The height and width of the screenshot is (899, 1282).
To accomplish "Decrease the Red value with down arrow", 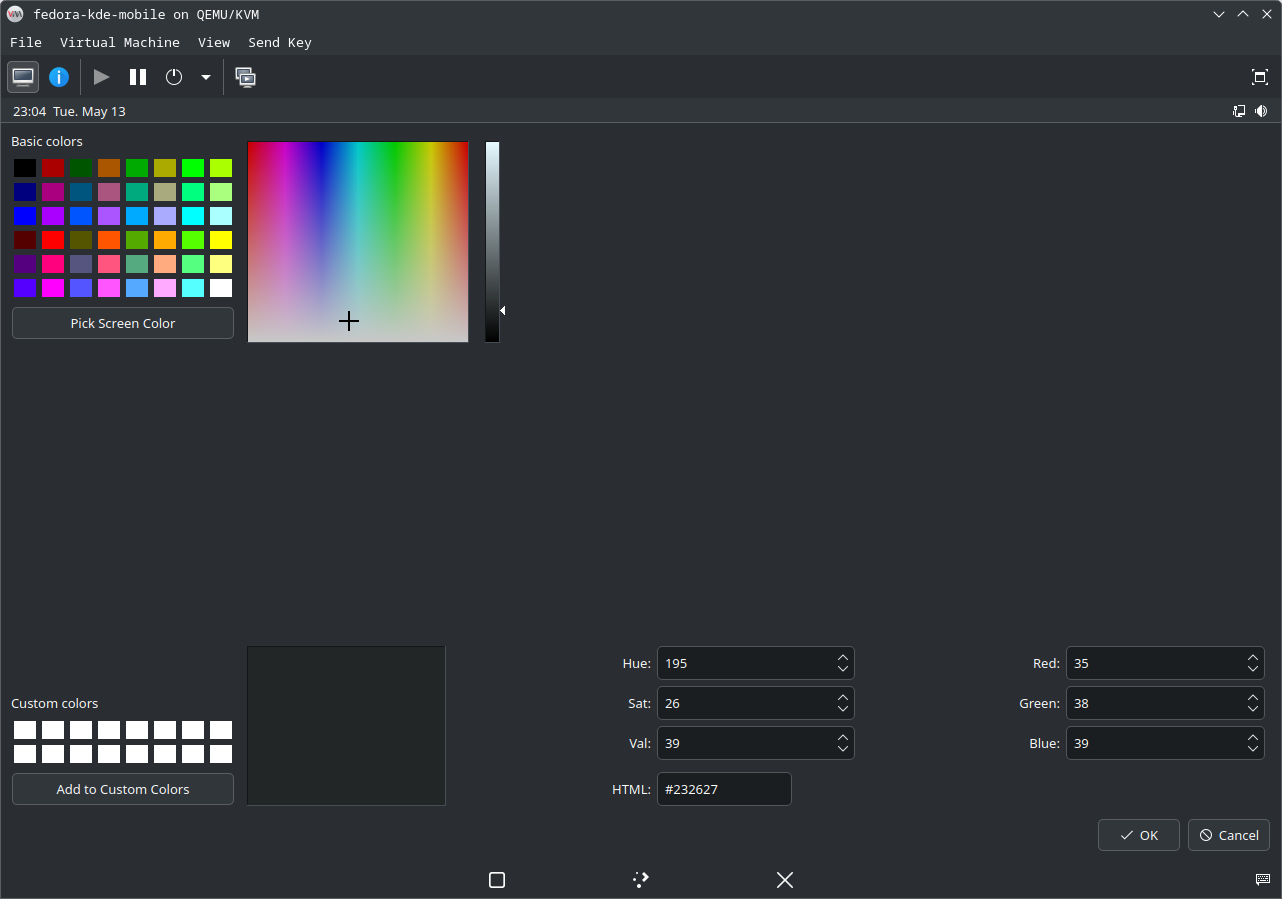I will [x=1253, y=669].
